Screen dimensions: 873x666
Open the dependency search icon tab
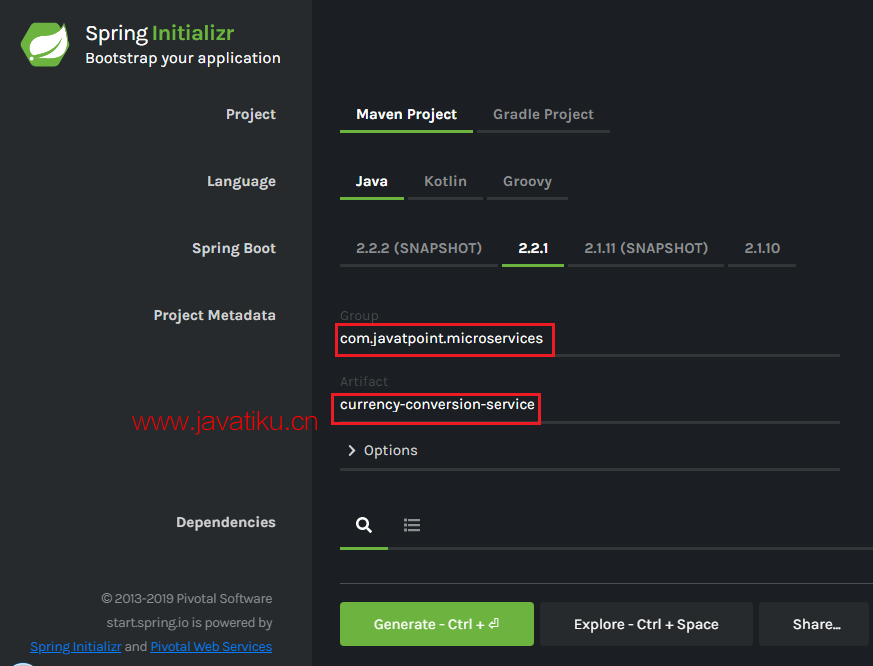(364, 525)
